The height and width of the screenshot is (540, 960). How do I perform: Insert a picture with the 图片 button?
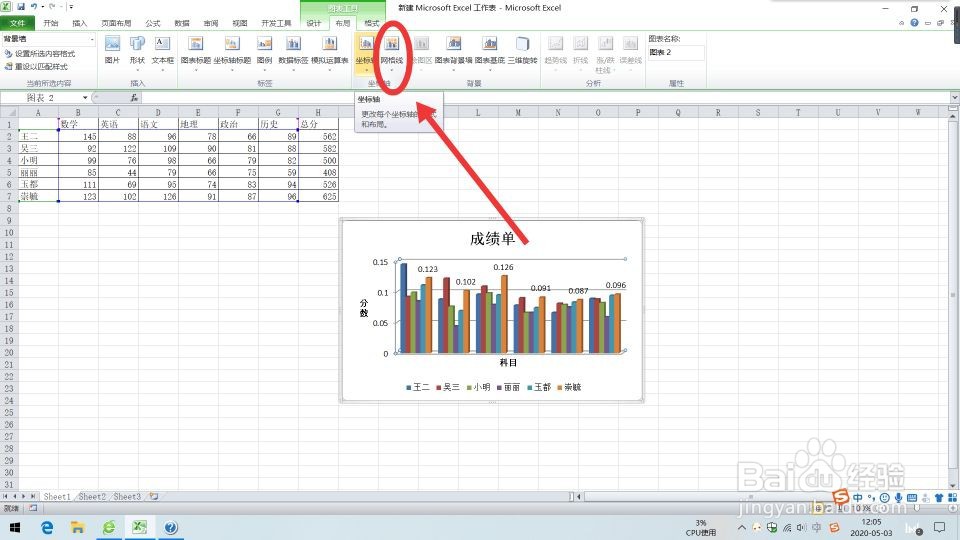tap(112, 50)
